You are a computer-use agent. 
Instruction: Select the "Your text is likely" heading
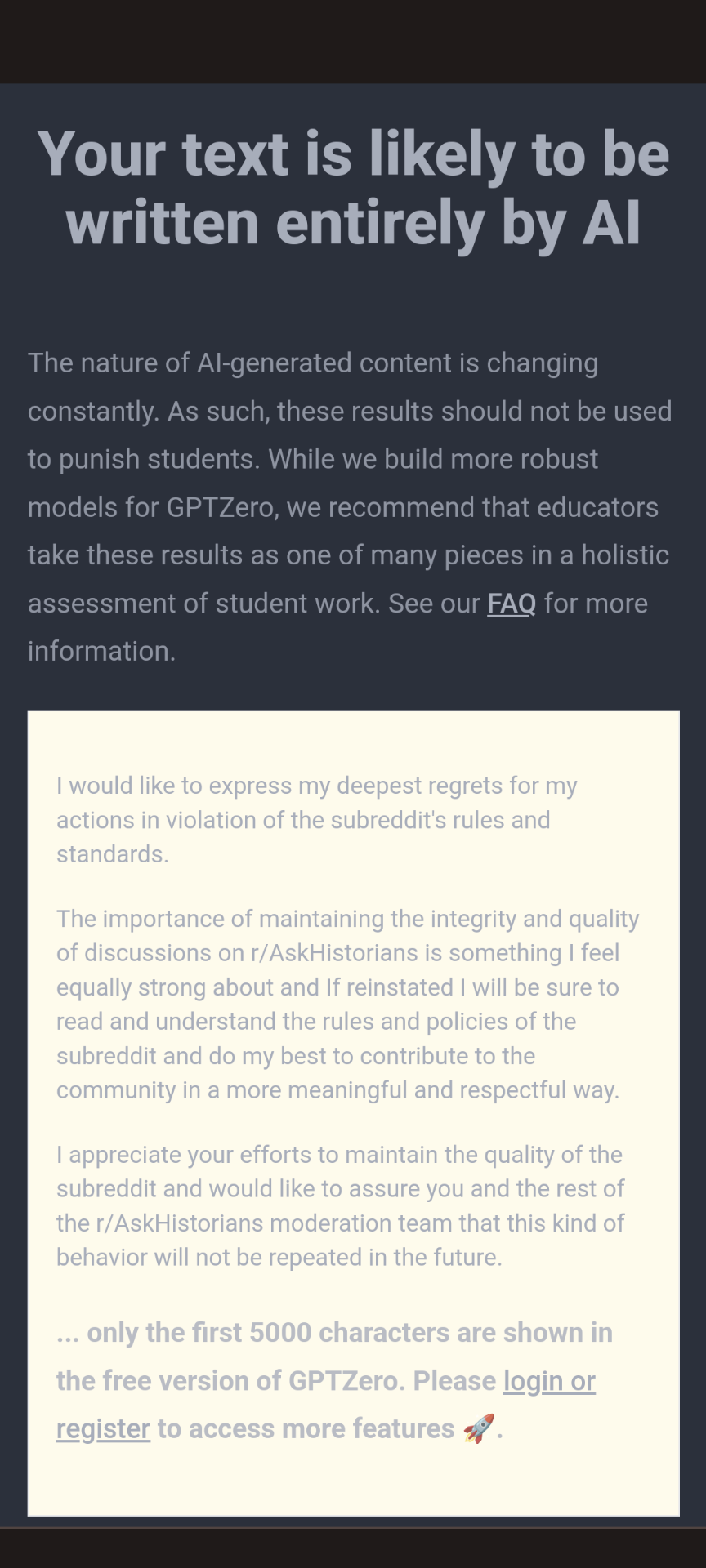click(353, 188)
